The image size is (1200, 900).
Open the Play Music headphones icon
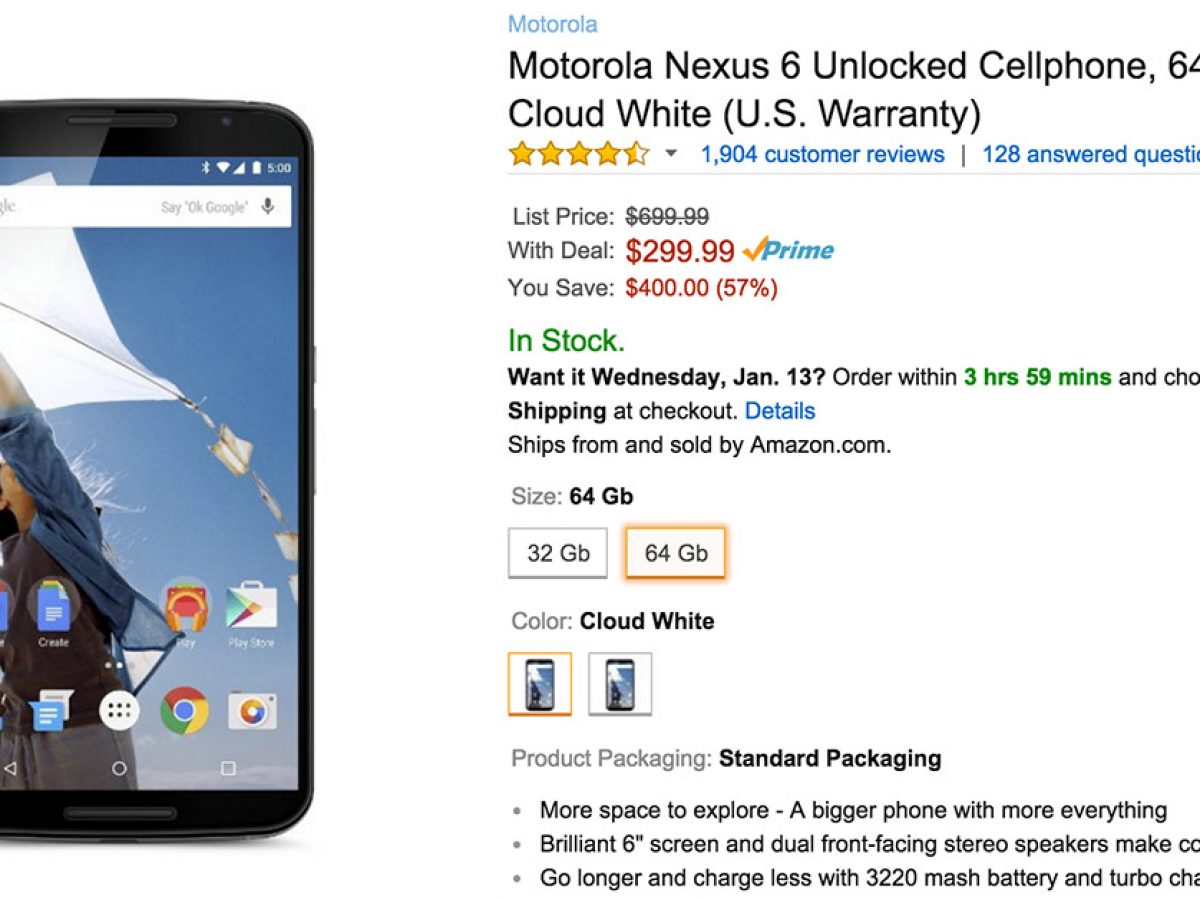186,607
